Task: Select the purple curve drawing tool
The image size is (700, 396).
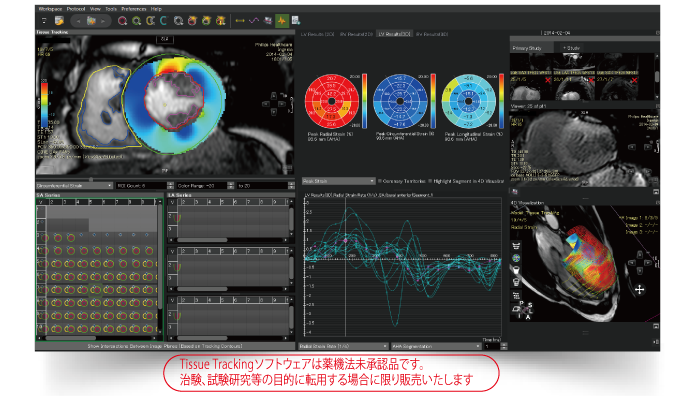Action: pos(254,21)
